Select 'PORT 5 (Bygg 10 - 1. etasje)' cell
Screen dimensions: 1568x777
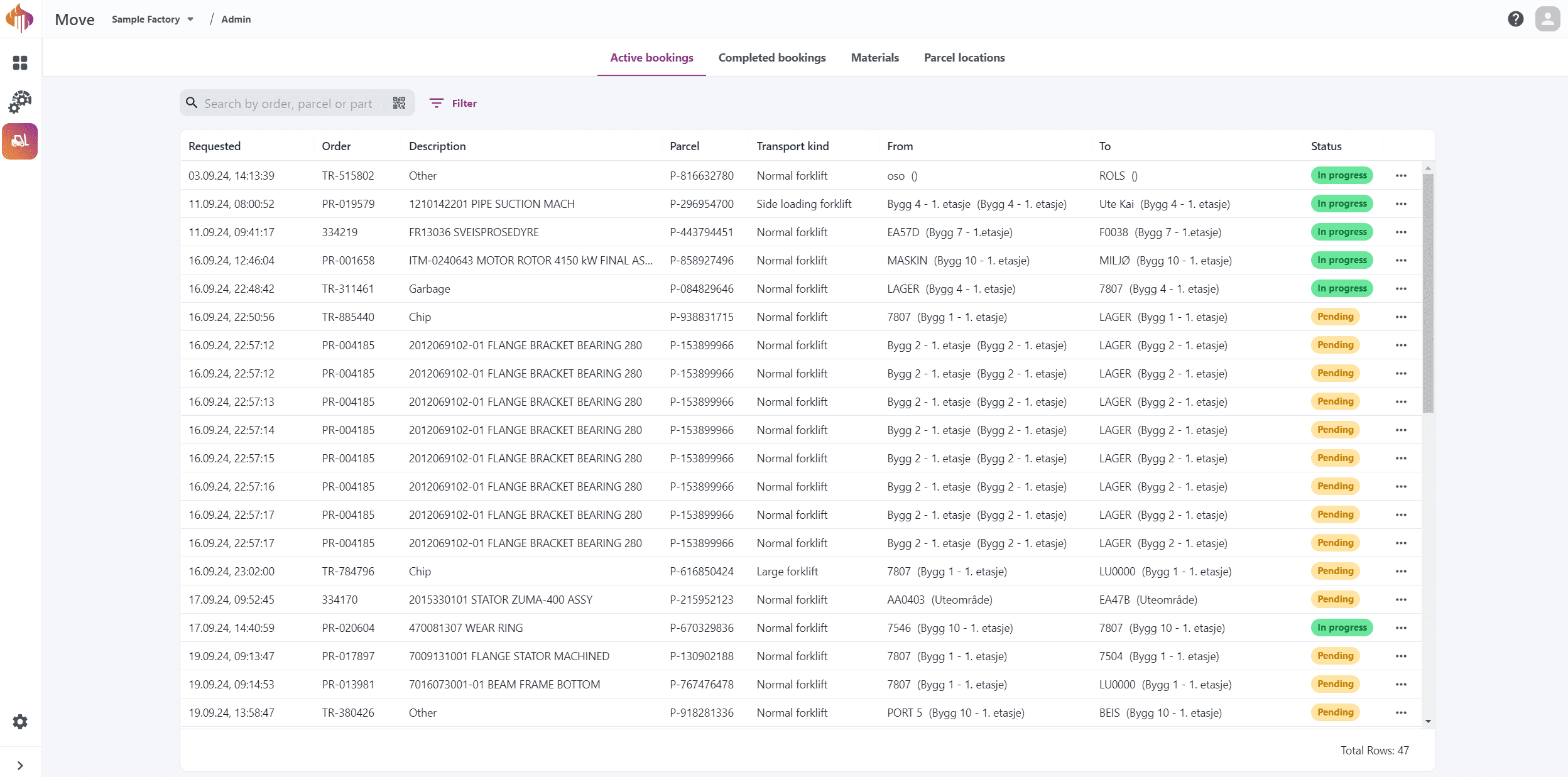pos(955,713)
